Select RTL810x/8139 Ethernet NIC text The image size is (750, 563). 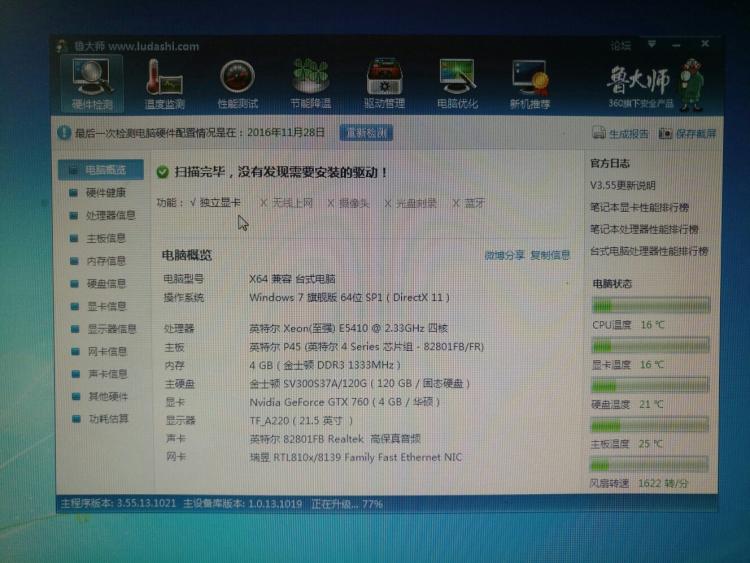(356, 457)
